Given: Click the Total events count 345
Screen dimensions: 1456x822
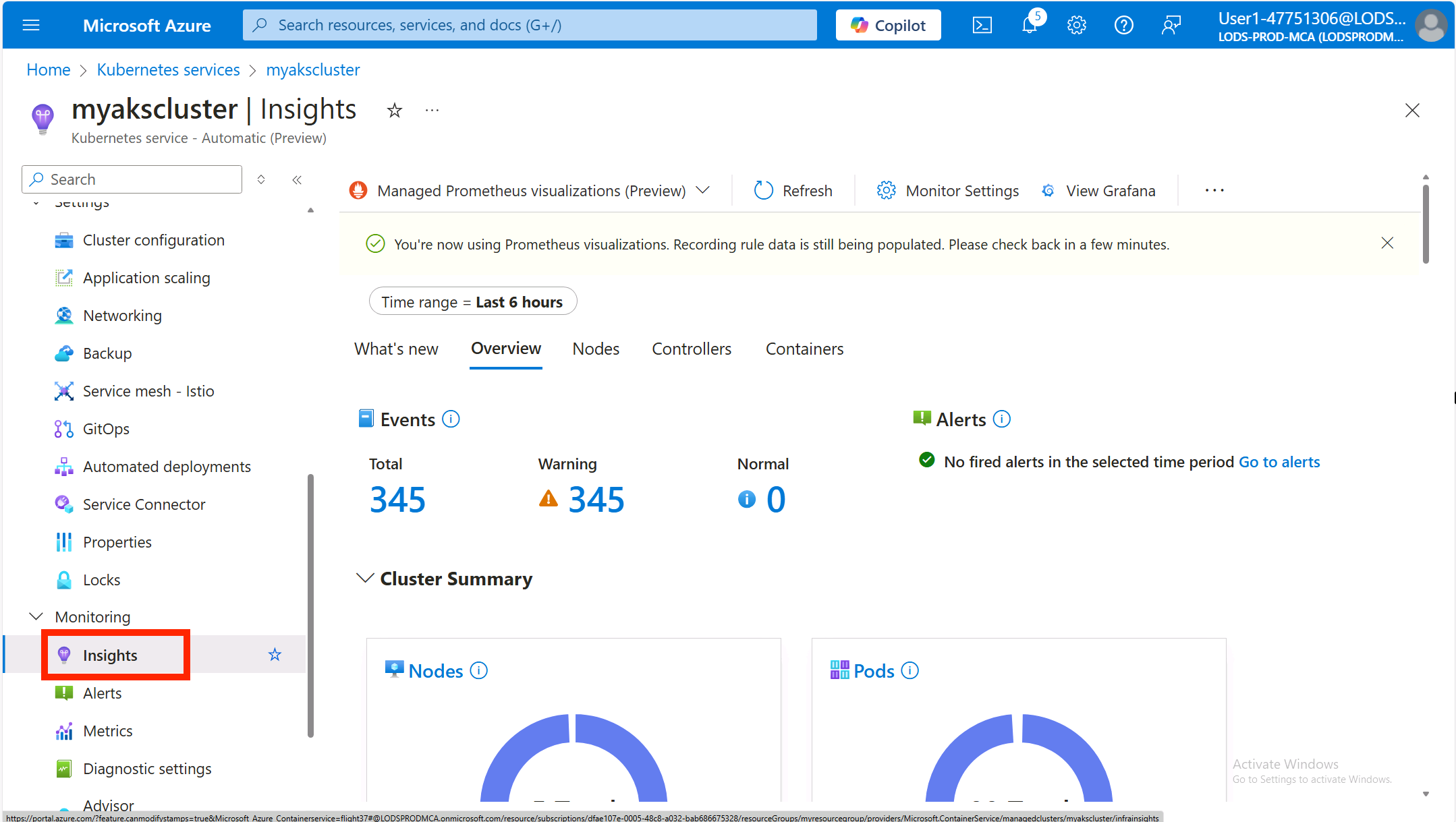Looking at the screenshot, I should pyautogui.click(x=397, y=500).
